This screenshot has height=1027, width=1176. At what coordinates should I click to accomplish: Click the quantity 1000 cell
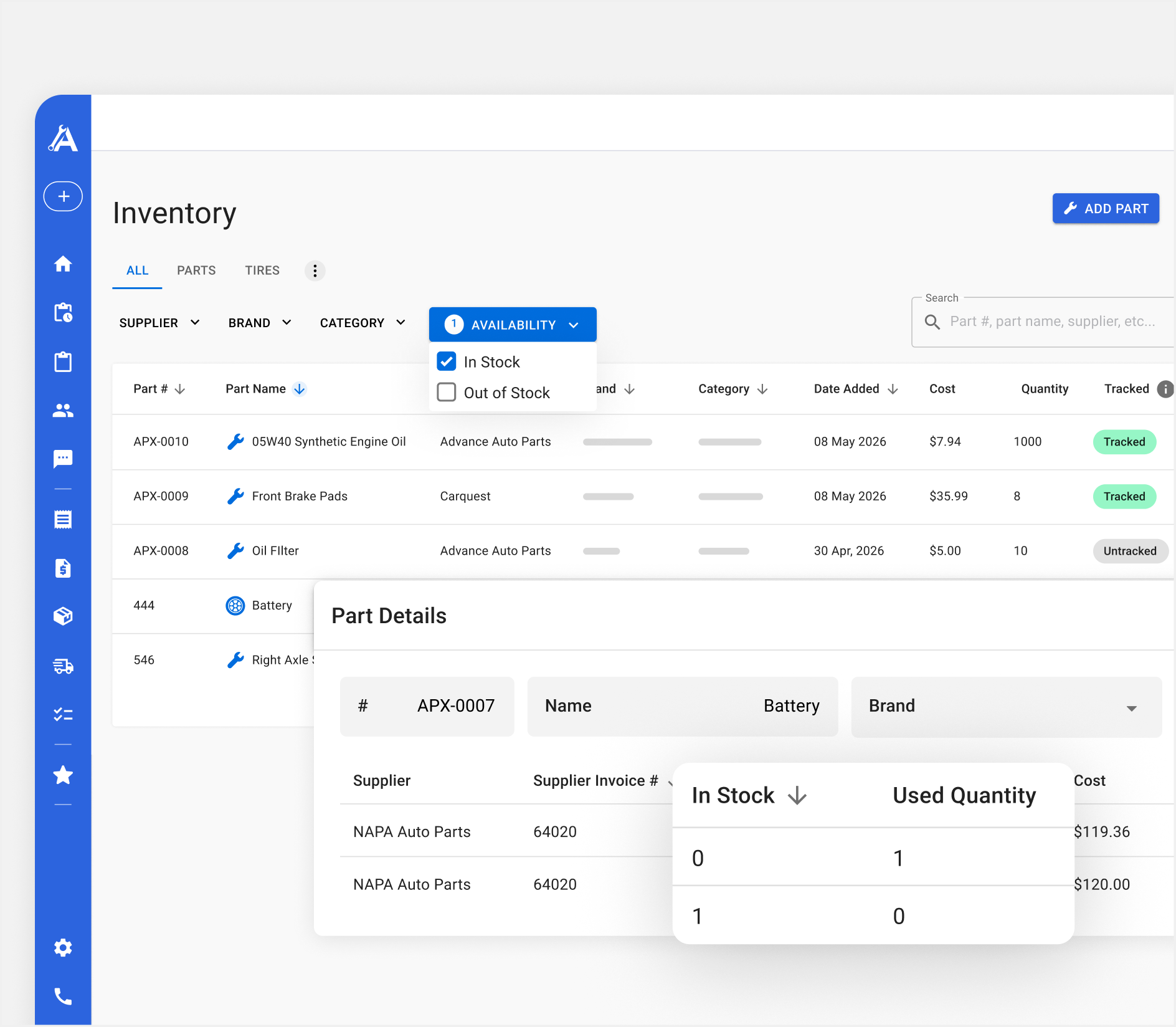click(1028, 442)
